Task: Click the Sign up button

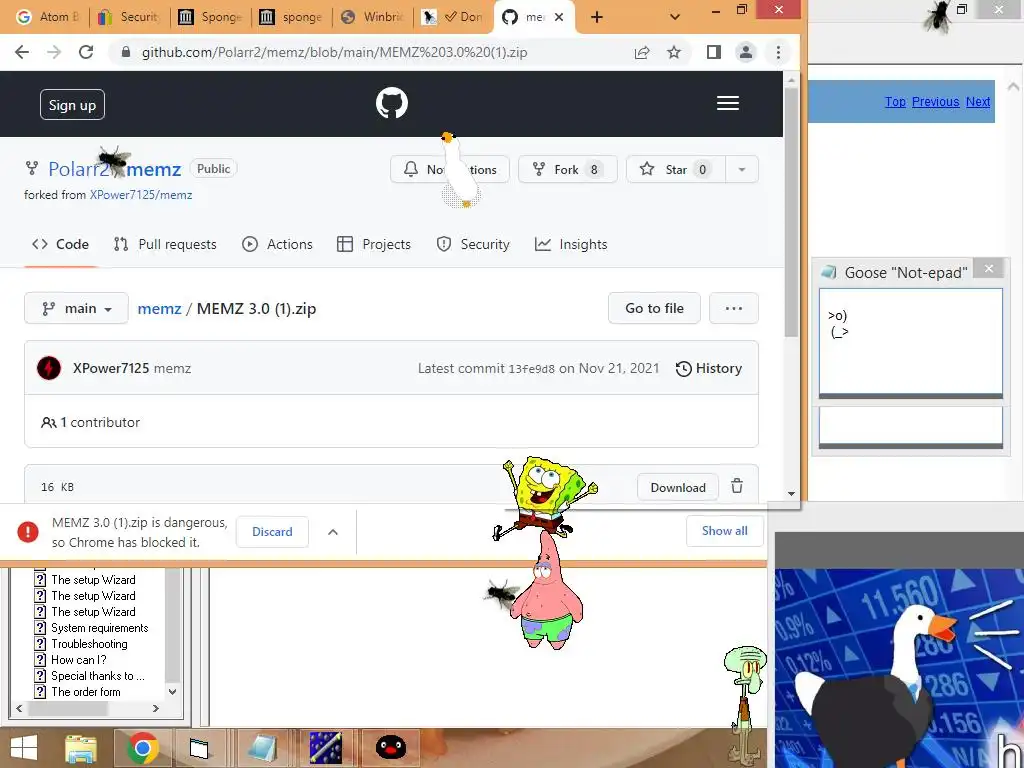Action: [x=72, y=104]
